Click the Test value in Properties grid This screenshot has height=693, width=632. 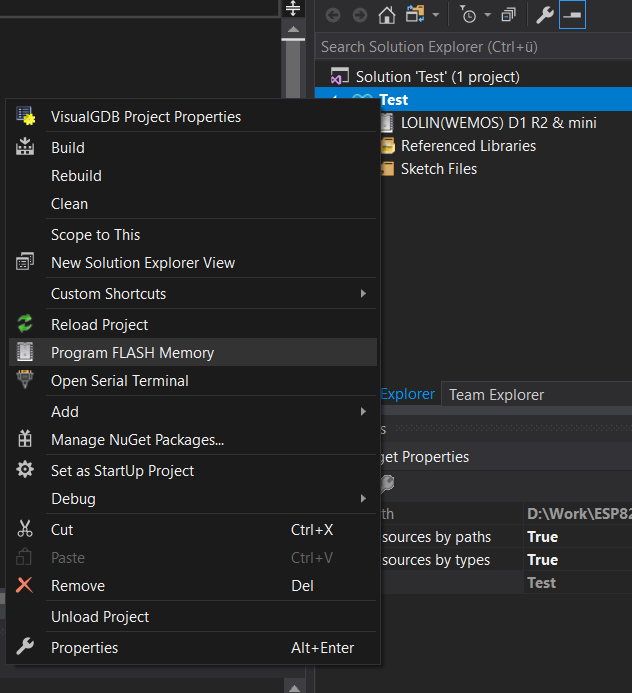(541, 583)
